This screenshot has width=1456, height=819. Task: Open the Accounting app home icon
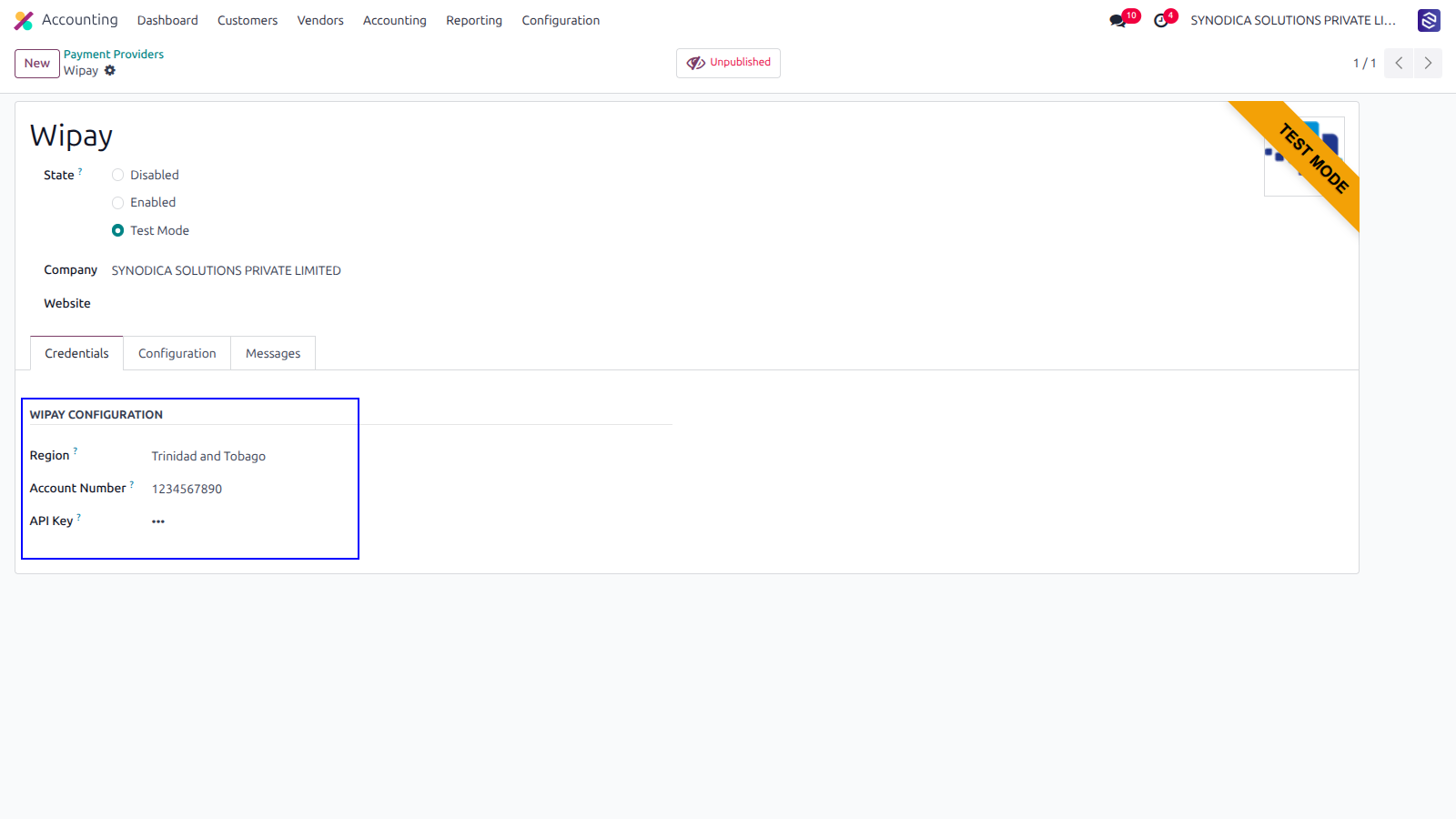[x=24, y=20]
